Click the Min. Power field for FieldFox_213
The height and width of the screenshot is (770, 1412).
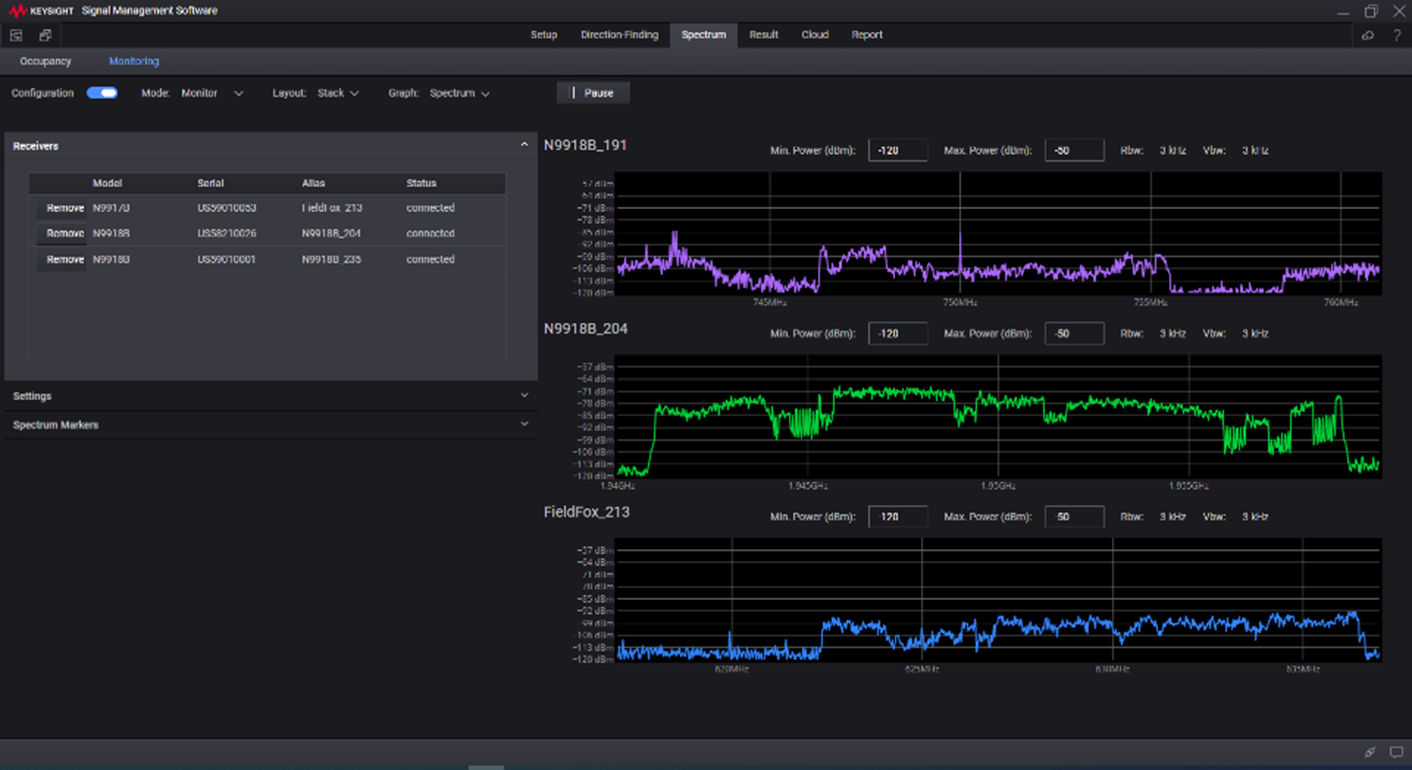point(898,517)
